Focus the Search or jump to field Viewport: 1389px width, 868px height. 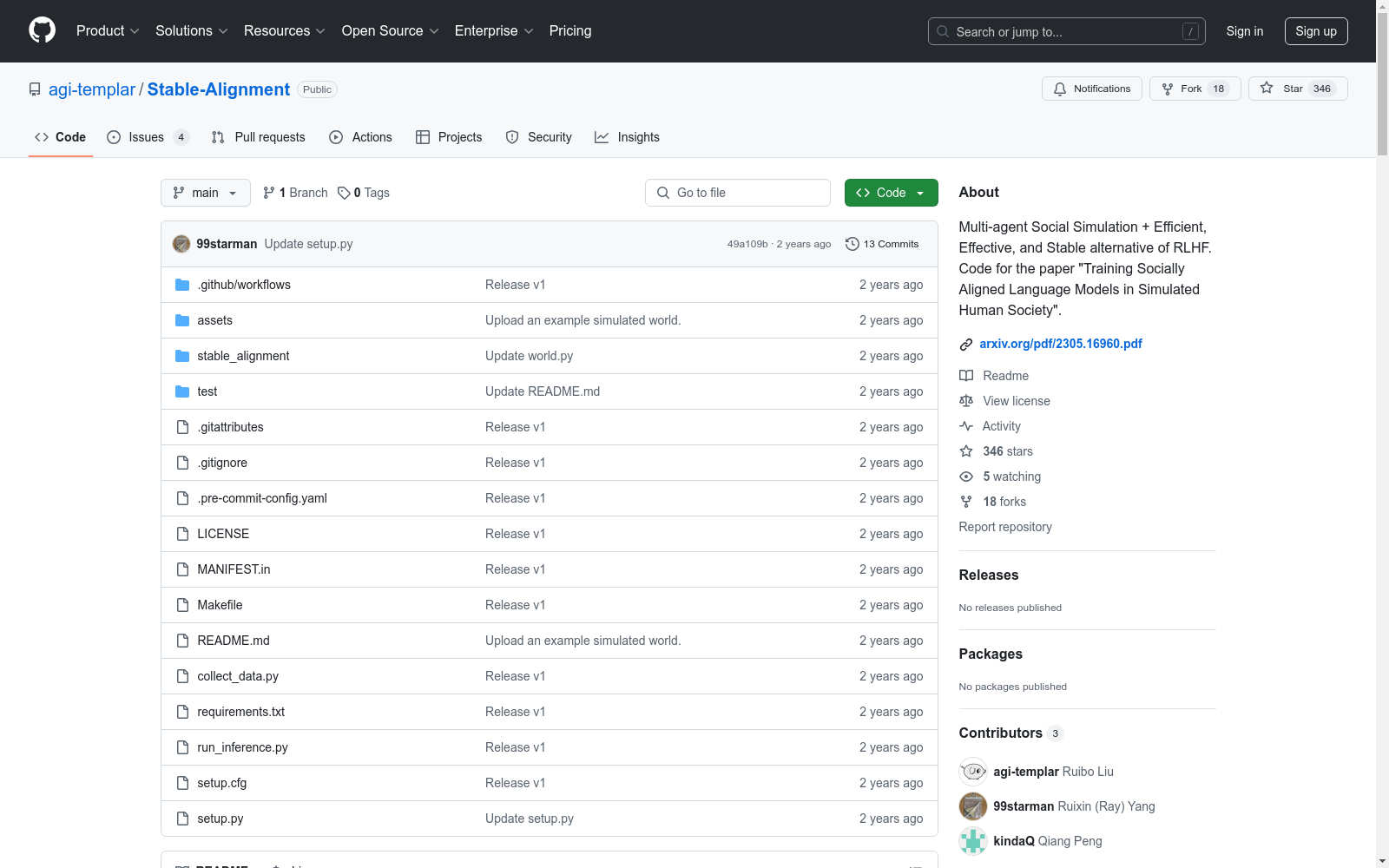pyautogui.click(x=1067, y=31)
